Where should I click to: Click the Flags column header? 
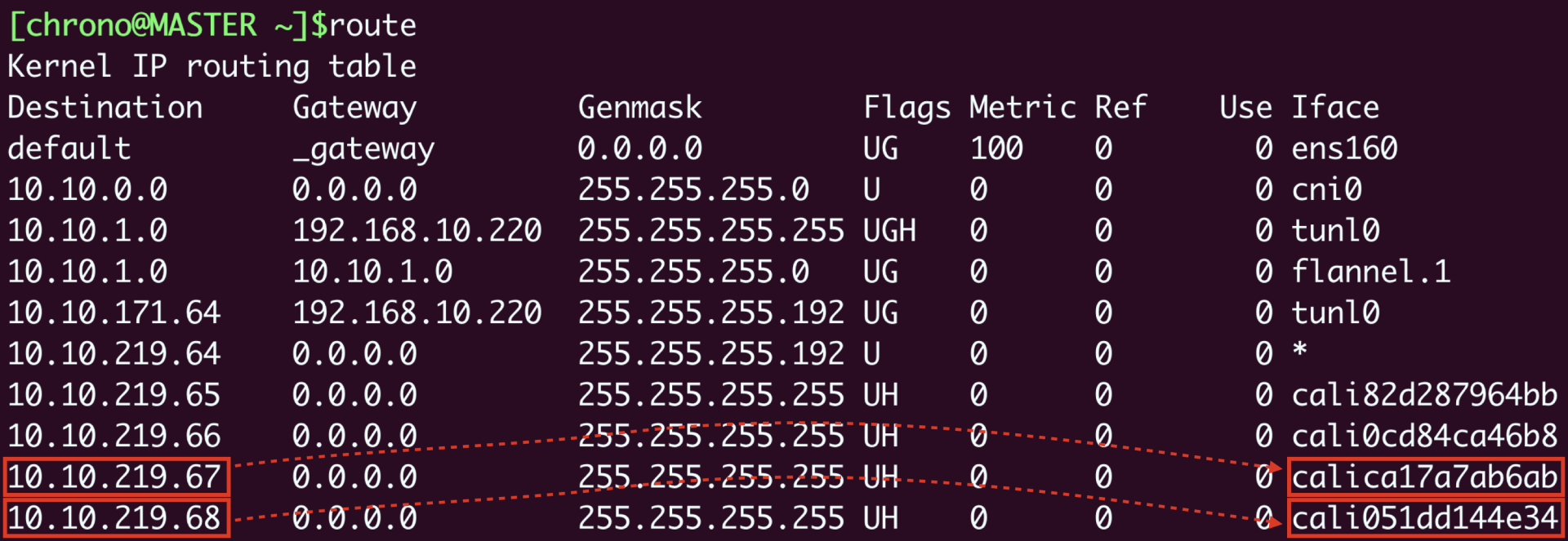[x=906, y=108]
